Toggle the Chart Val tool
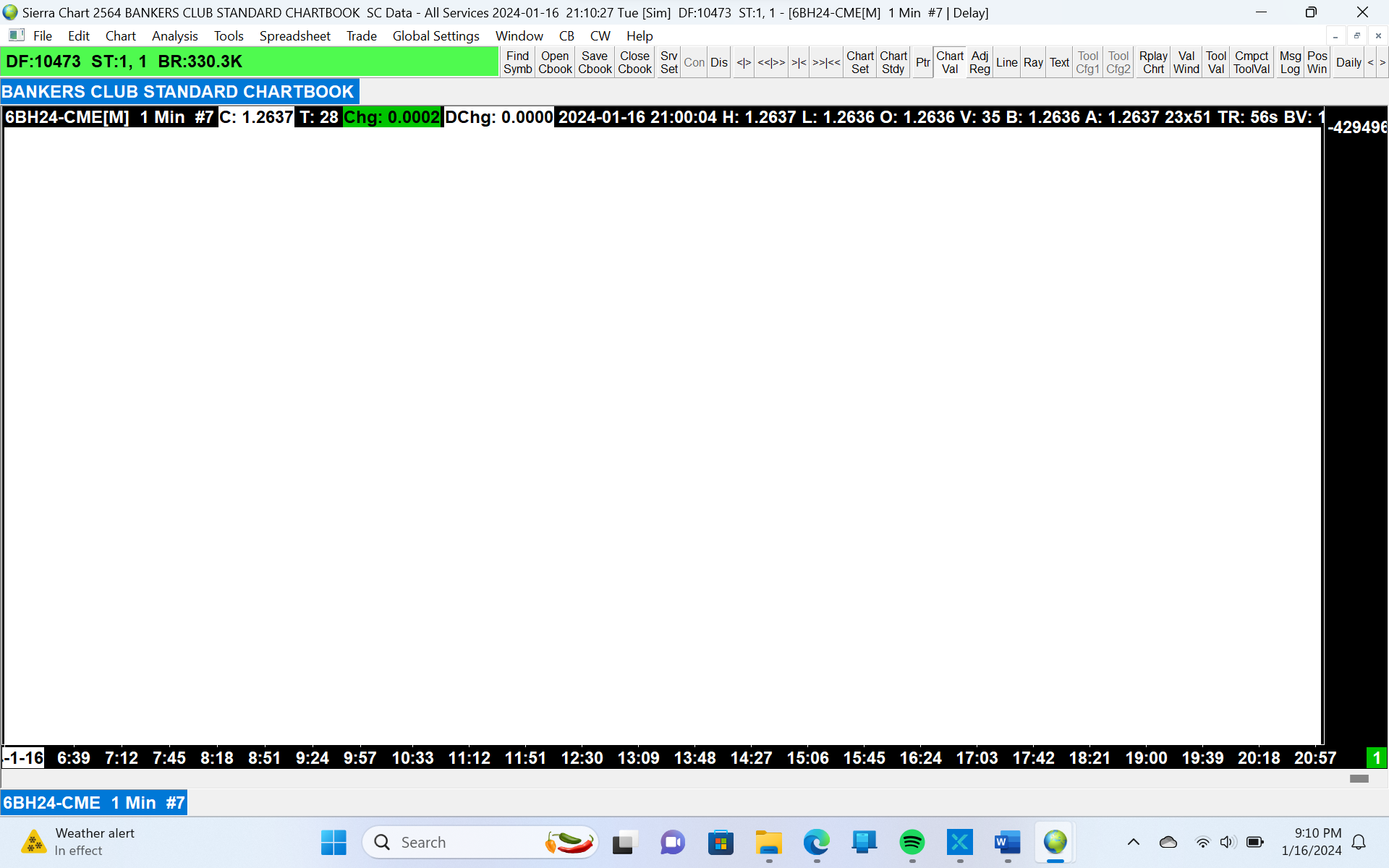The width and height of the screenshot is (1389, 868). coord(949,62)
